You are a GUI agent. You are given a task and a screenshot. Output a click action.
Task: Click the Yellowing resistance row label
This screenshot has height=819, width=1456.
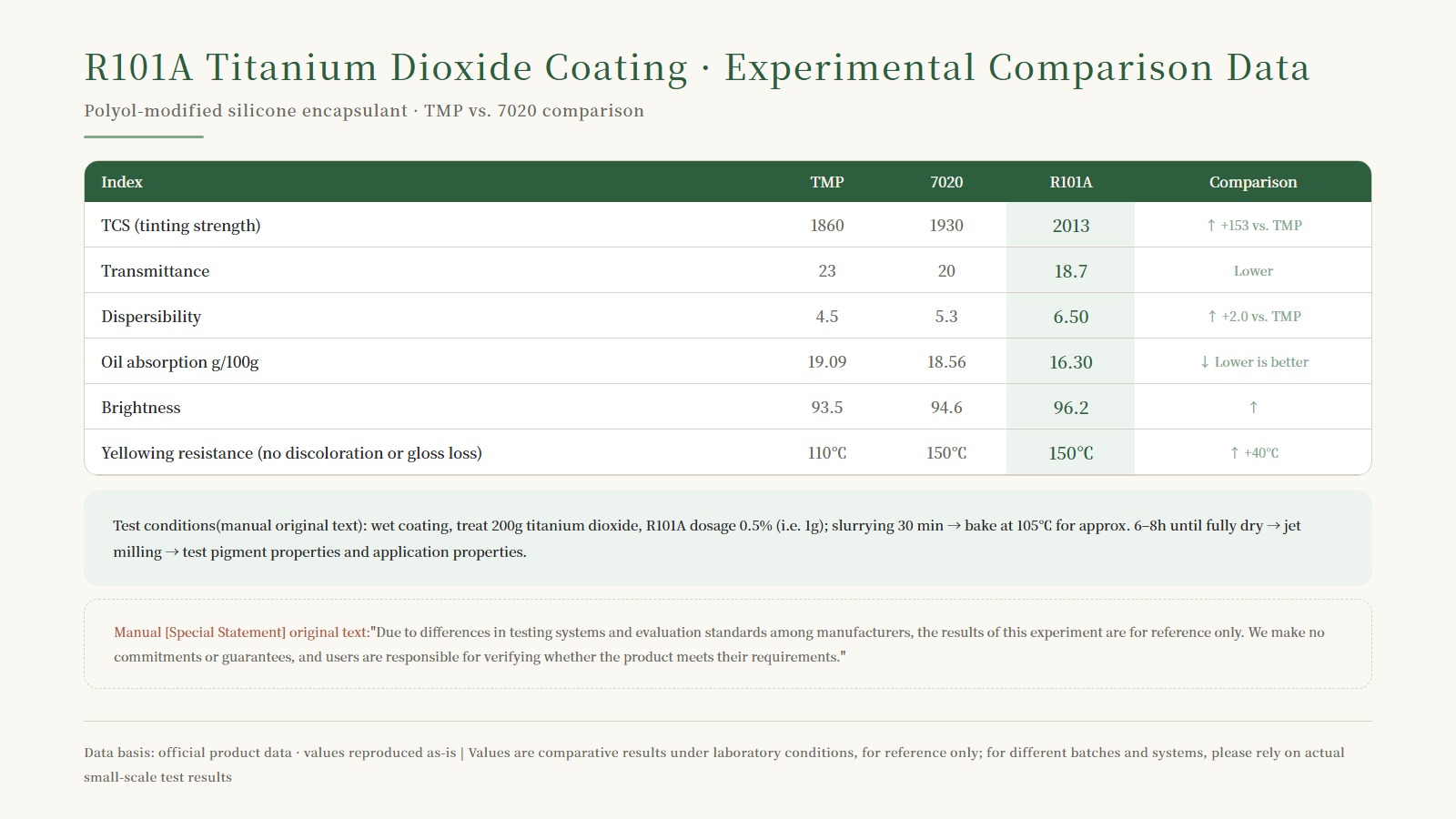291,453
